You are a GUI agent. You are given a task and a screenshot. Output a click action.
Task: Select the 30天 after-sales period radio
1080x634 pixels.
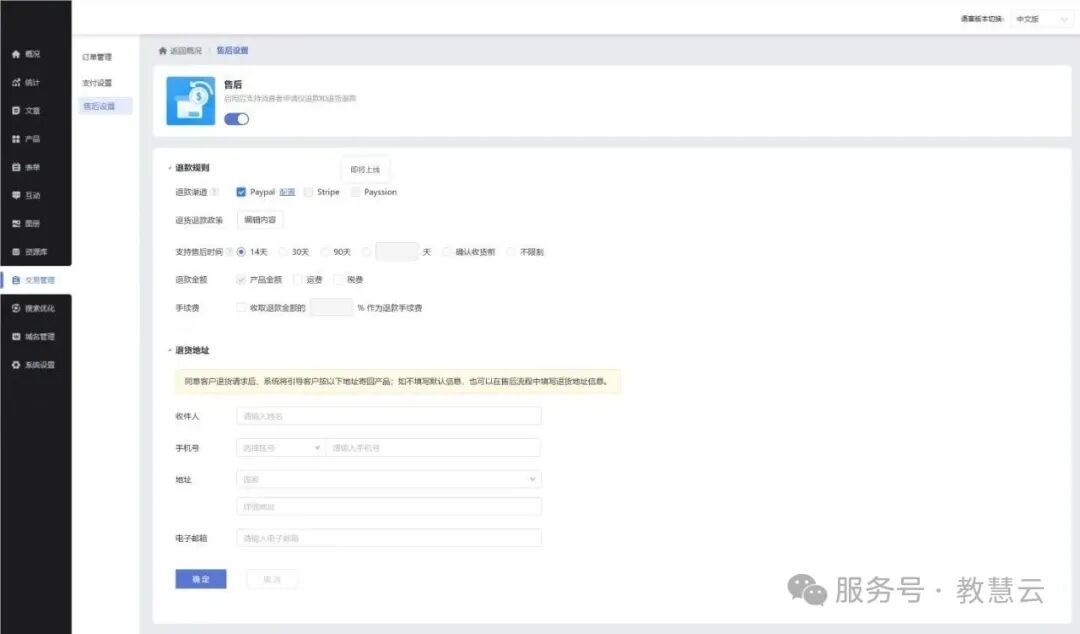(283, 252)
